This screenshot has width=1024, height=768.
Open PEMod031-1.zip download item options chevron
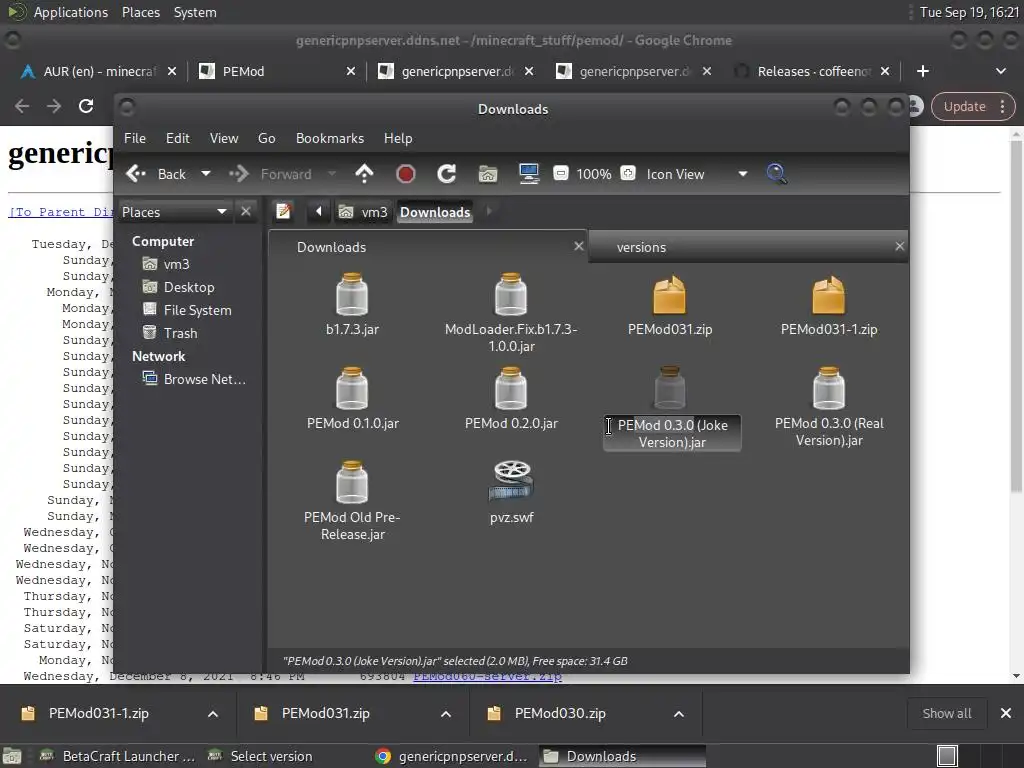pos(213,714)
